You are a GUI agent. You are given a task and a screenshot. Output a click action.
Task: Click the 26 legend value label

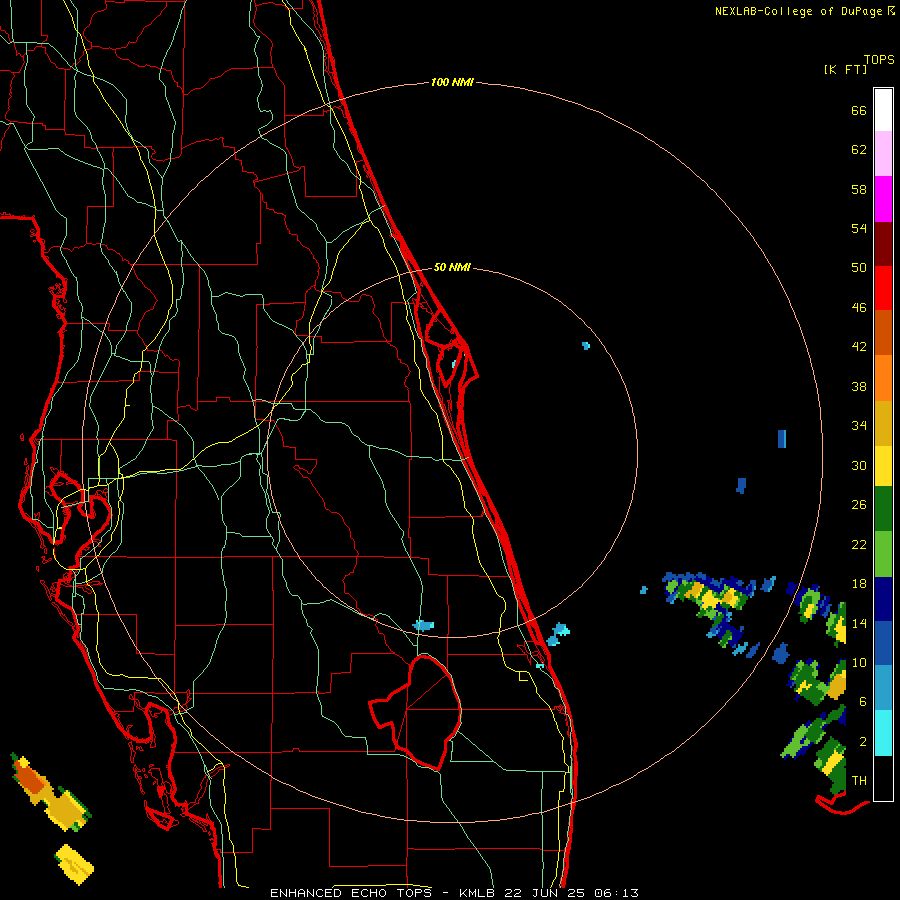point(859,505)
